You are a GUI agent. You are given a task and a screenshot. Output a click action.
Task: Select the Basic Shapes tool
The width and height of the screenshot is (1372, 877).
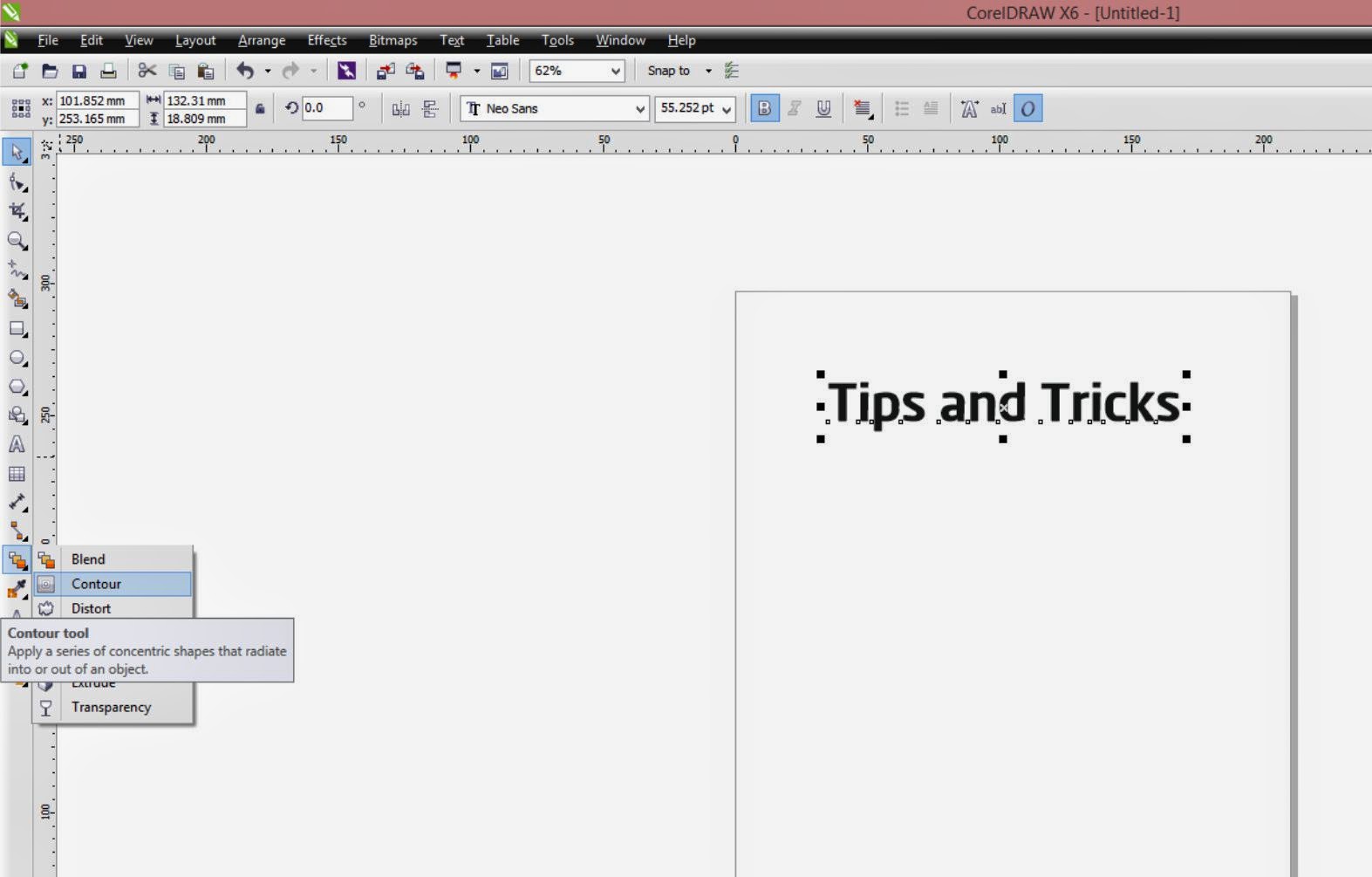[x=17, y=415]
